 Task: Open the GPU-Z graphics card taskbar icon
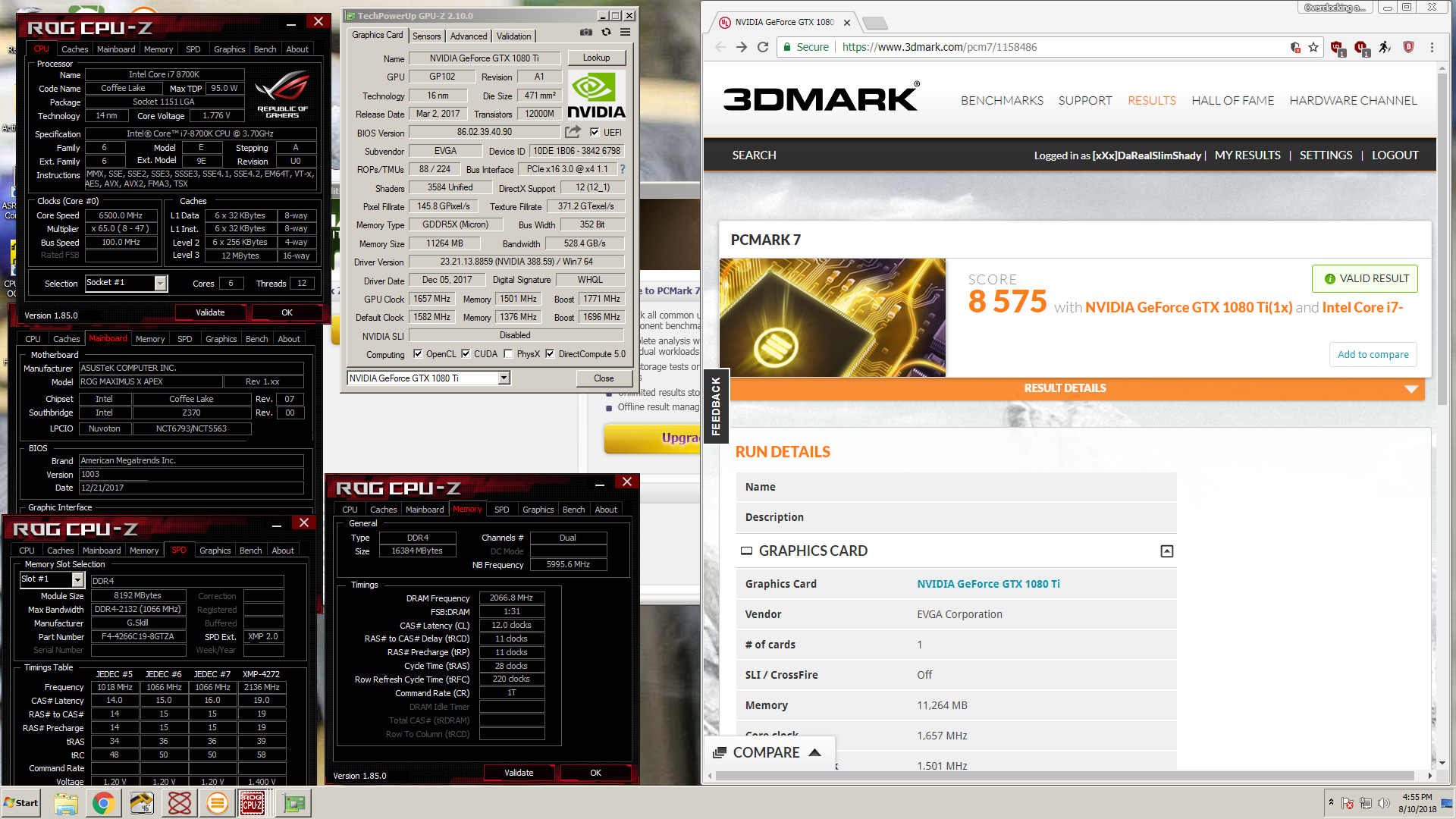294,803
